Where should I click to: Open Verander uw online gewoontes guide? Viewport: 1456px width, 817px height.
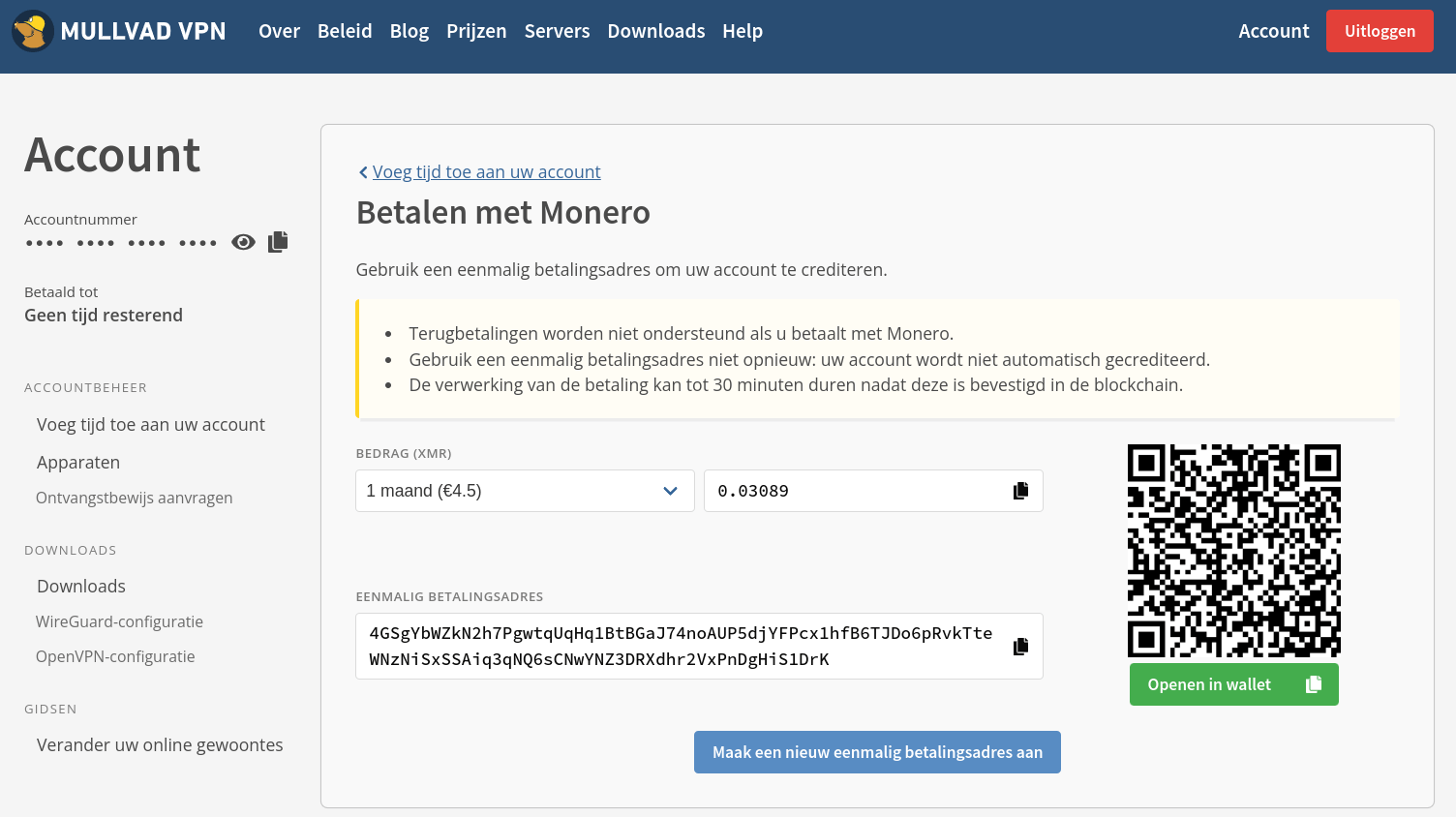point(160,745)
